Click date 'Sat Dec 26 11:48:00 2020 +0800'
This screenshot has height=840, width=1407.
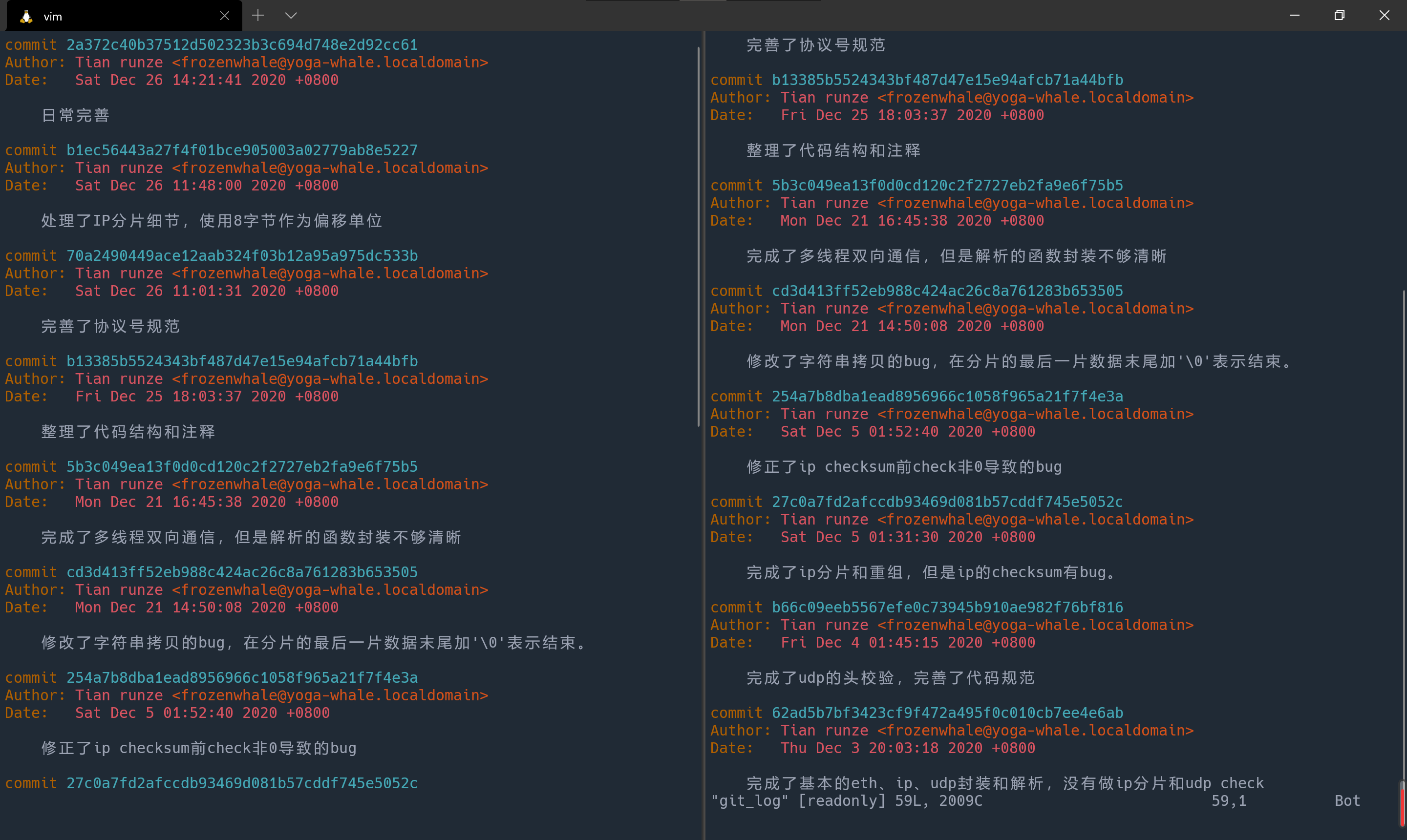pos(207,185)
